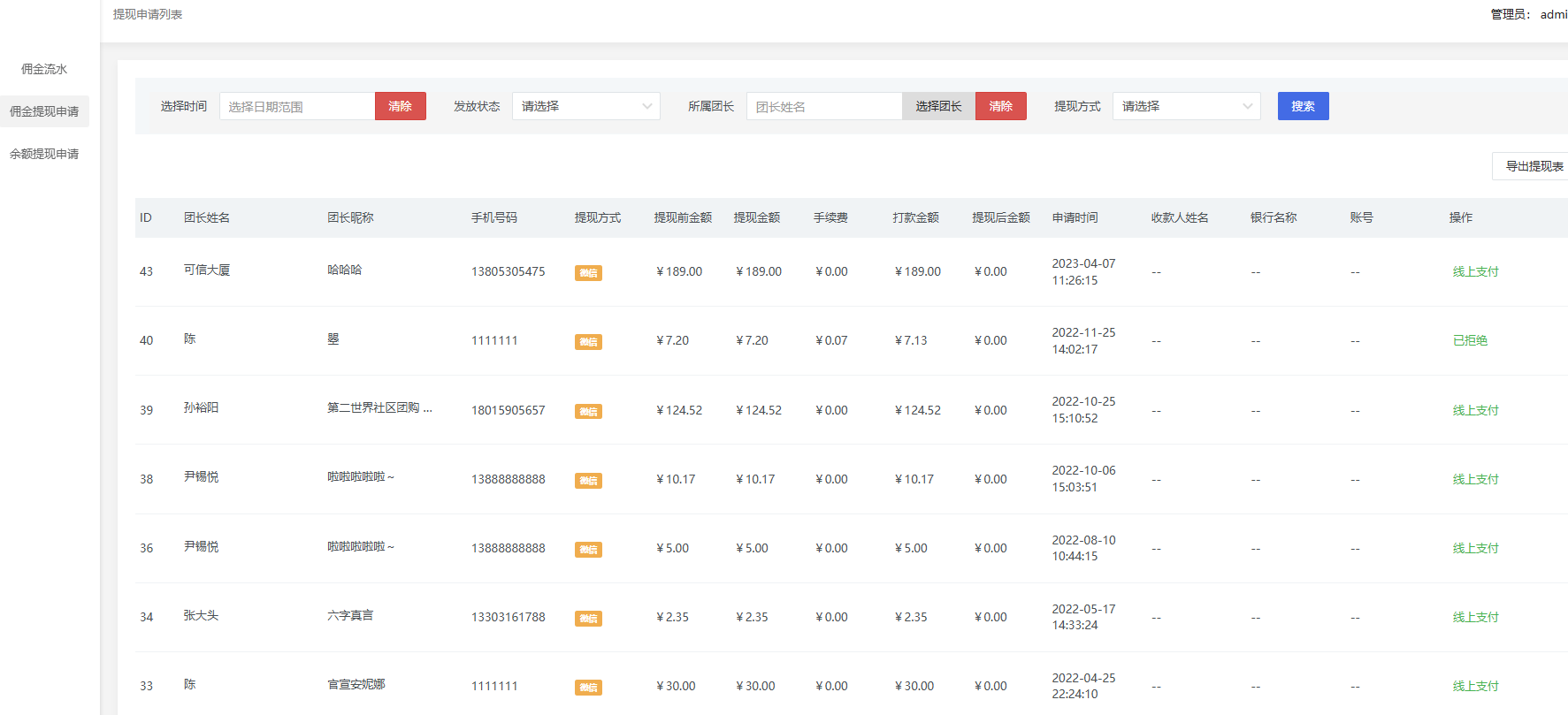The image size is (1568, 715).
Task: Click the WeChat badge in row ID 40
Action: [588, 342]
